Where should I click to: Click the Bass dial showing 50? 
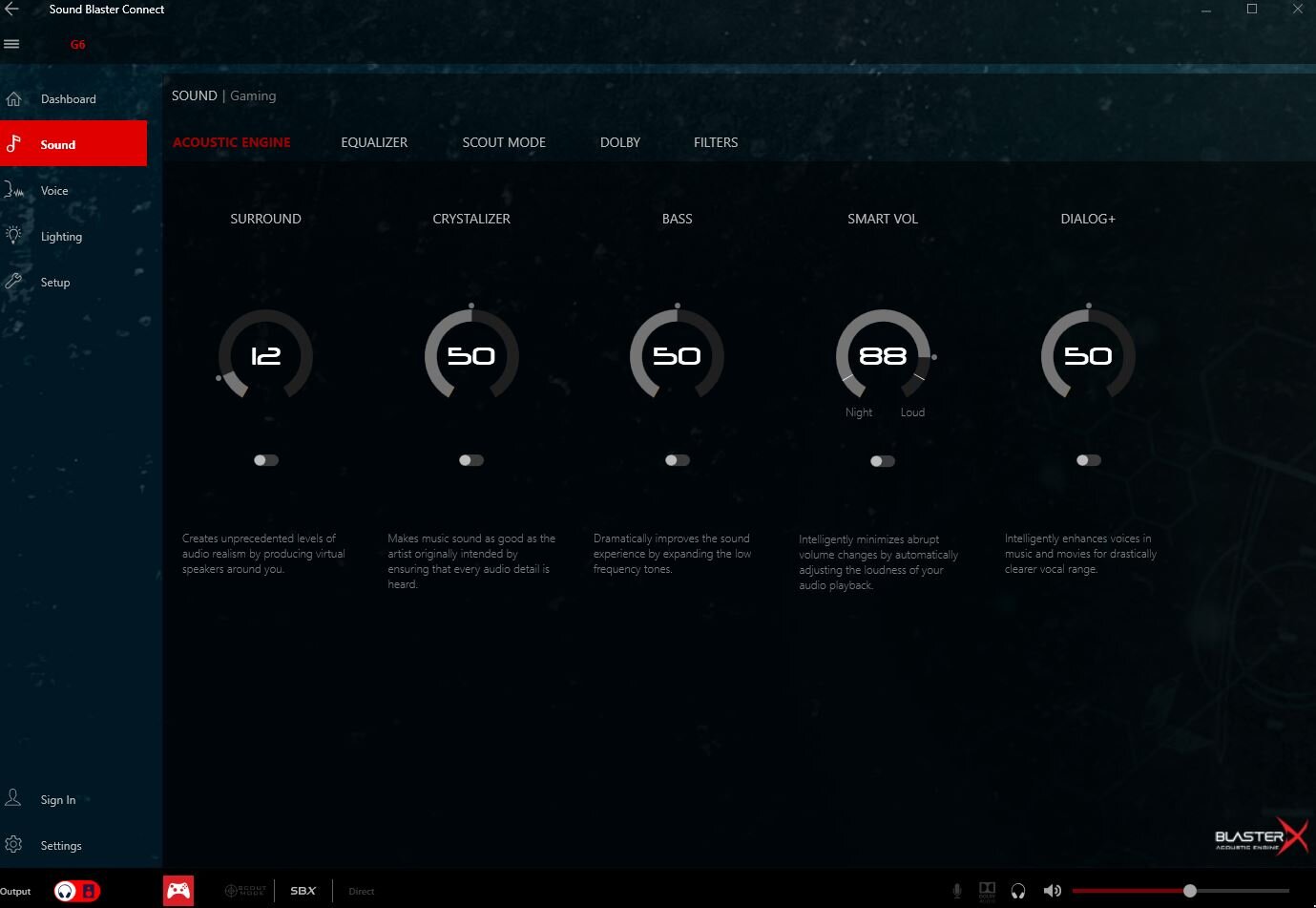(x=677, y=355)
